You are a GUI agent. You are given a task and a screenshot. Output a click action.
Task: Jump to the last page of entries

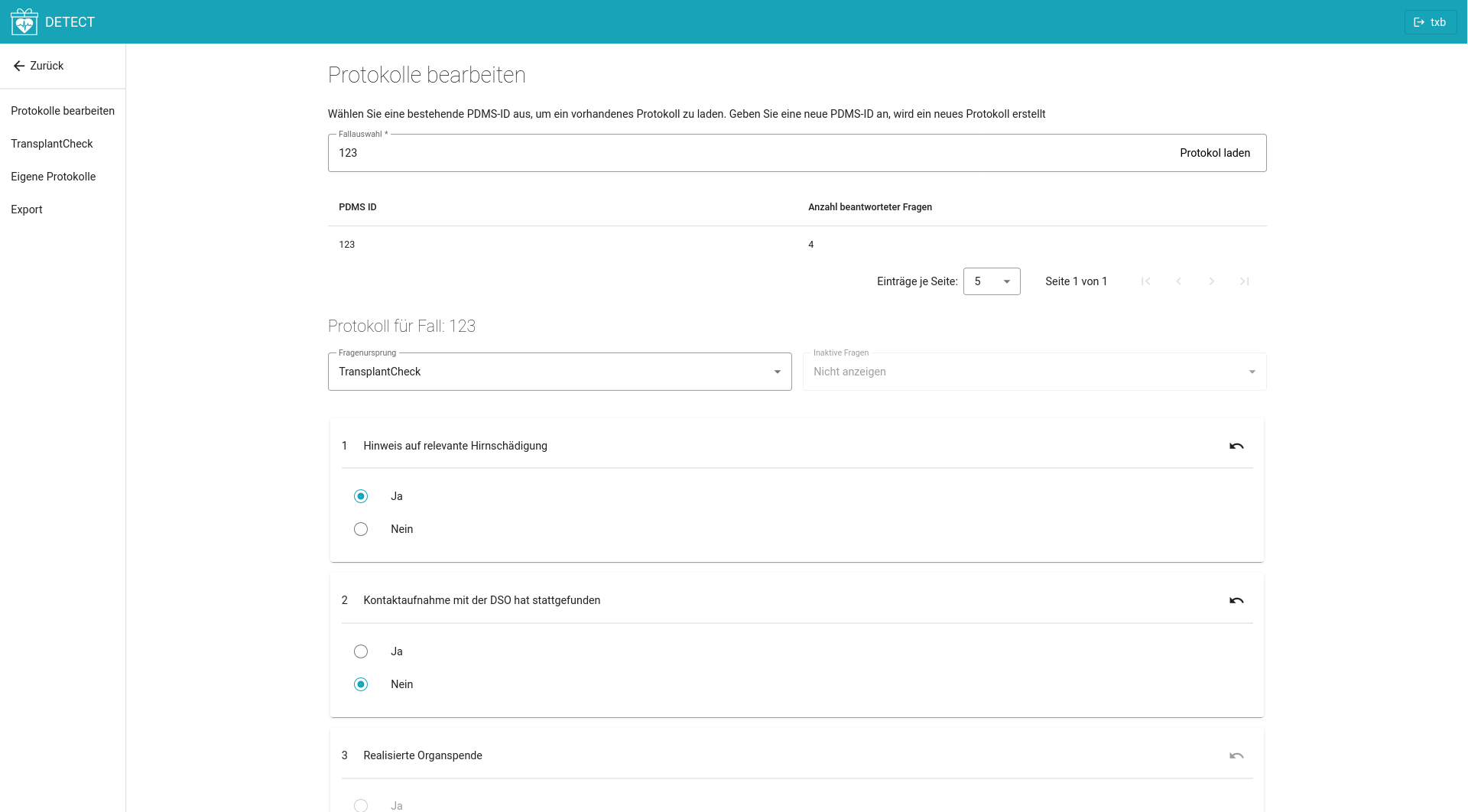click(x=1244, y=281)
